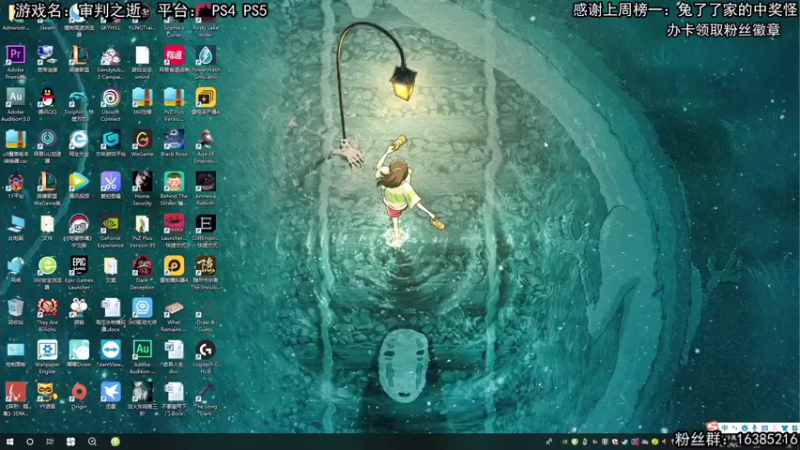This screenshot has height=450, width=800.
Task: Open 控制面板 Control Panel icon
Action: click(x=15, y=350)
